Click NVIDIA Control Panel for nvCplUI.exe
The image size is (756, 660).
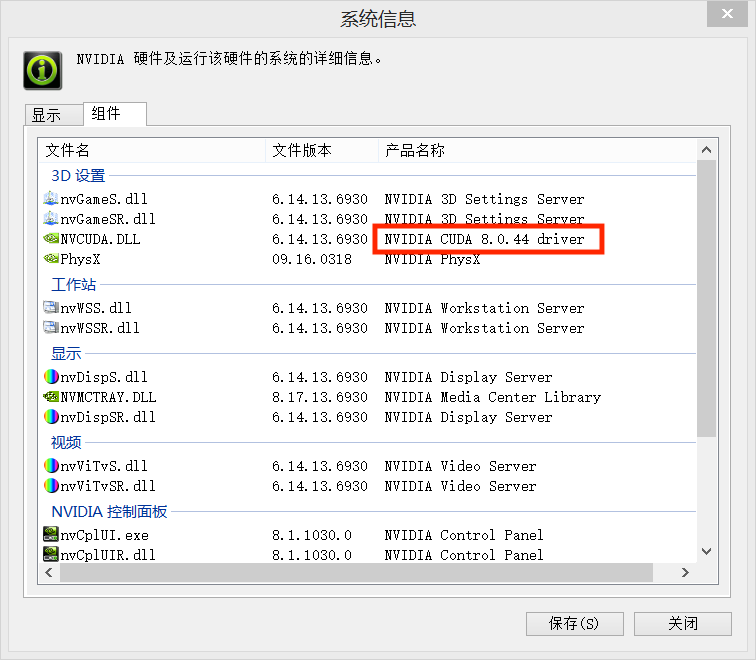coord(464,535)
